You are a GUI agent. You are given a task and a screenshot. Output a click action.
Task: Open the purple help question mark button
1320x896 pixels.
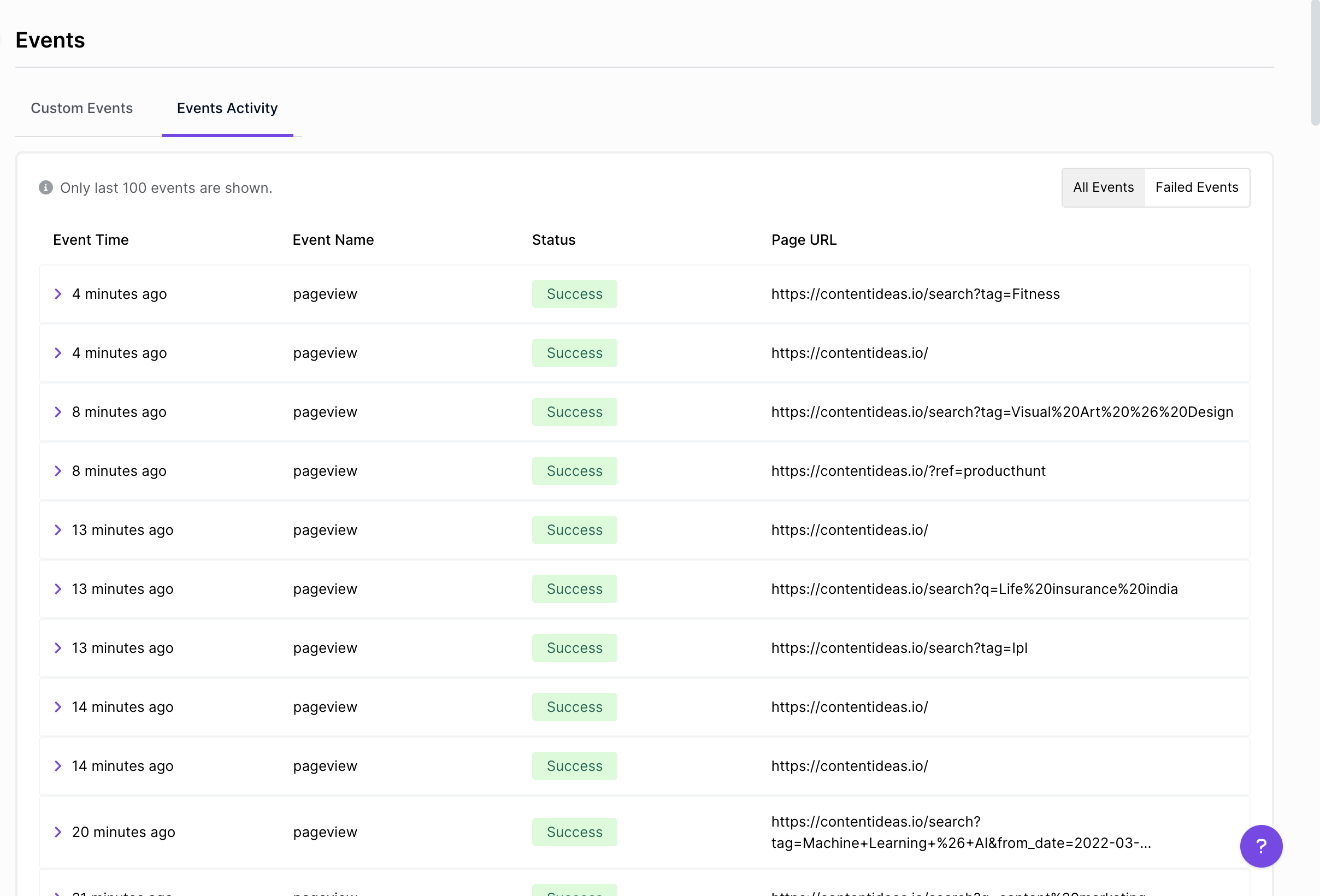click(1260, 846)
